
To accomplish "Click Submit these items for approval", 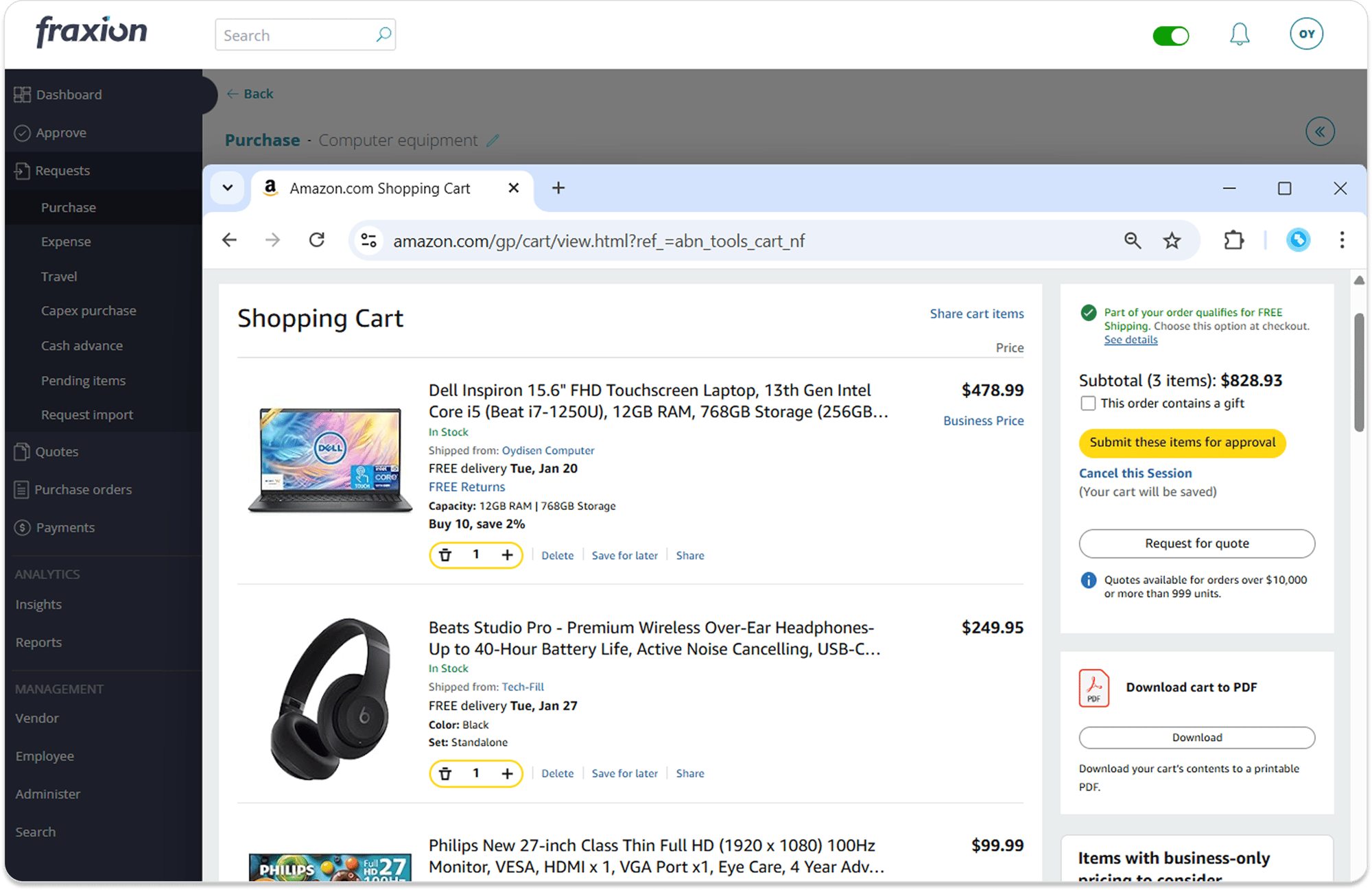I will point(1182,443).
